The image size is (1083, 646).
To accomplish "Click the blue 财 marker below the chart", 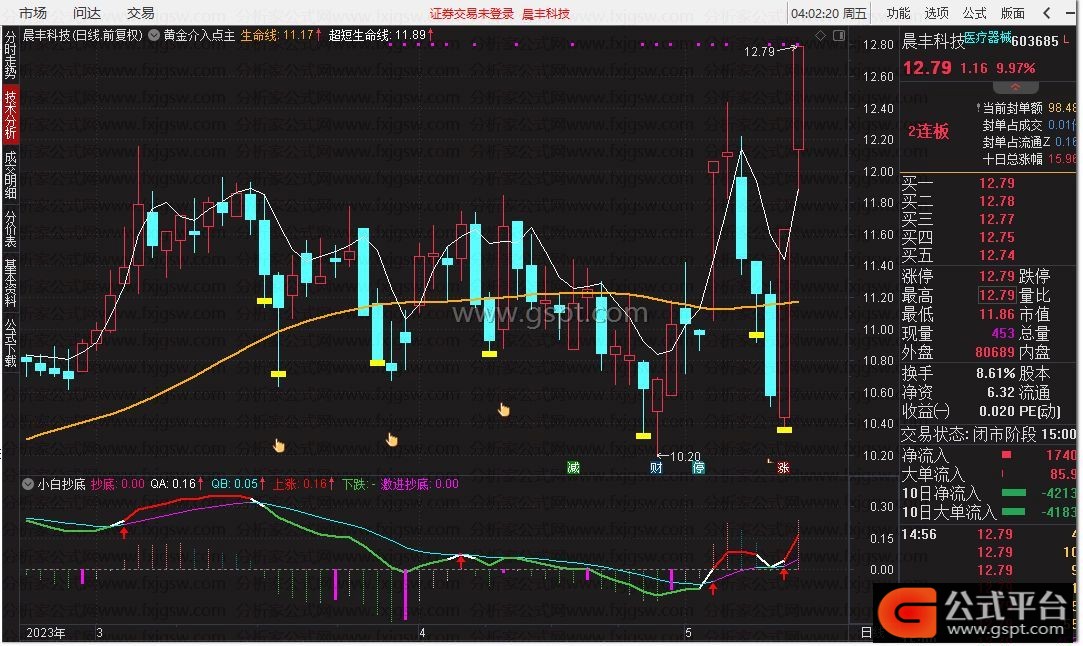I will point(656,468).
